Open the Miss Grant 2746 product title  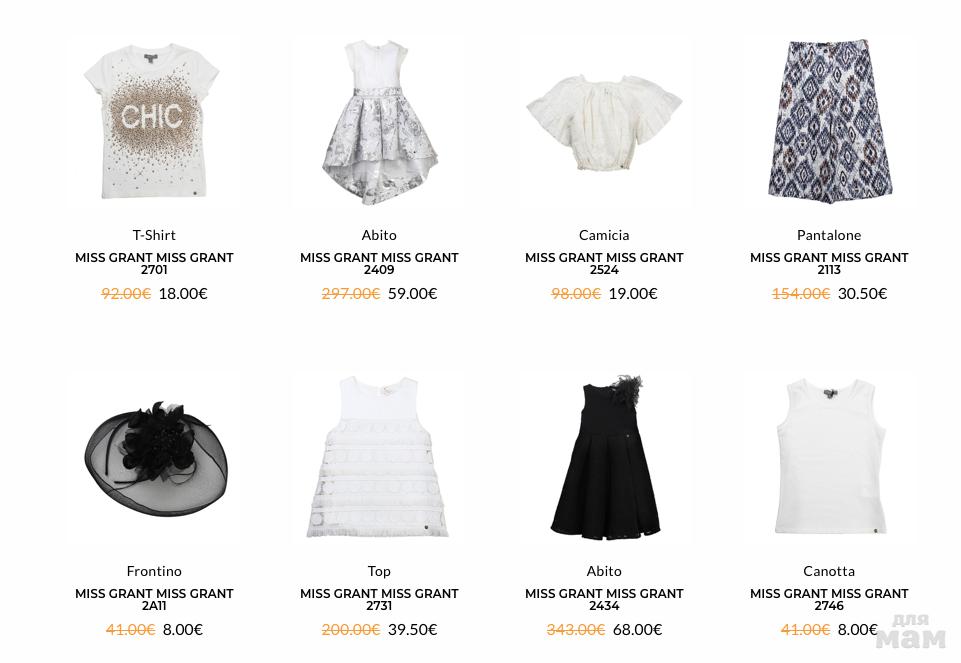pyautogui.click(x=829, y=599)
